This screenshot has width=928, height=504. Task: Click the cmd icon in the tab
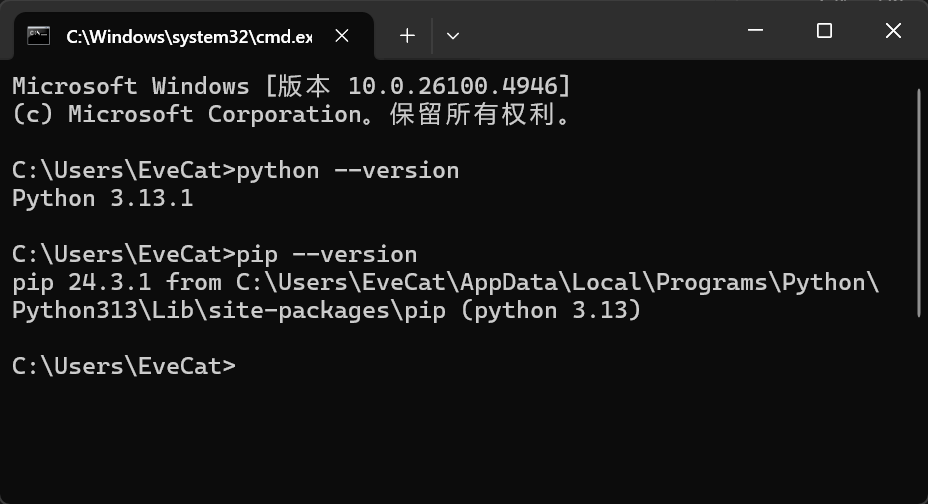tap(39, 36)
